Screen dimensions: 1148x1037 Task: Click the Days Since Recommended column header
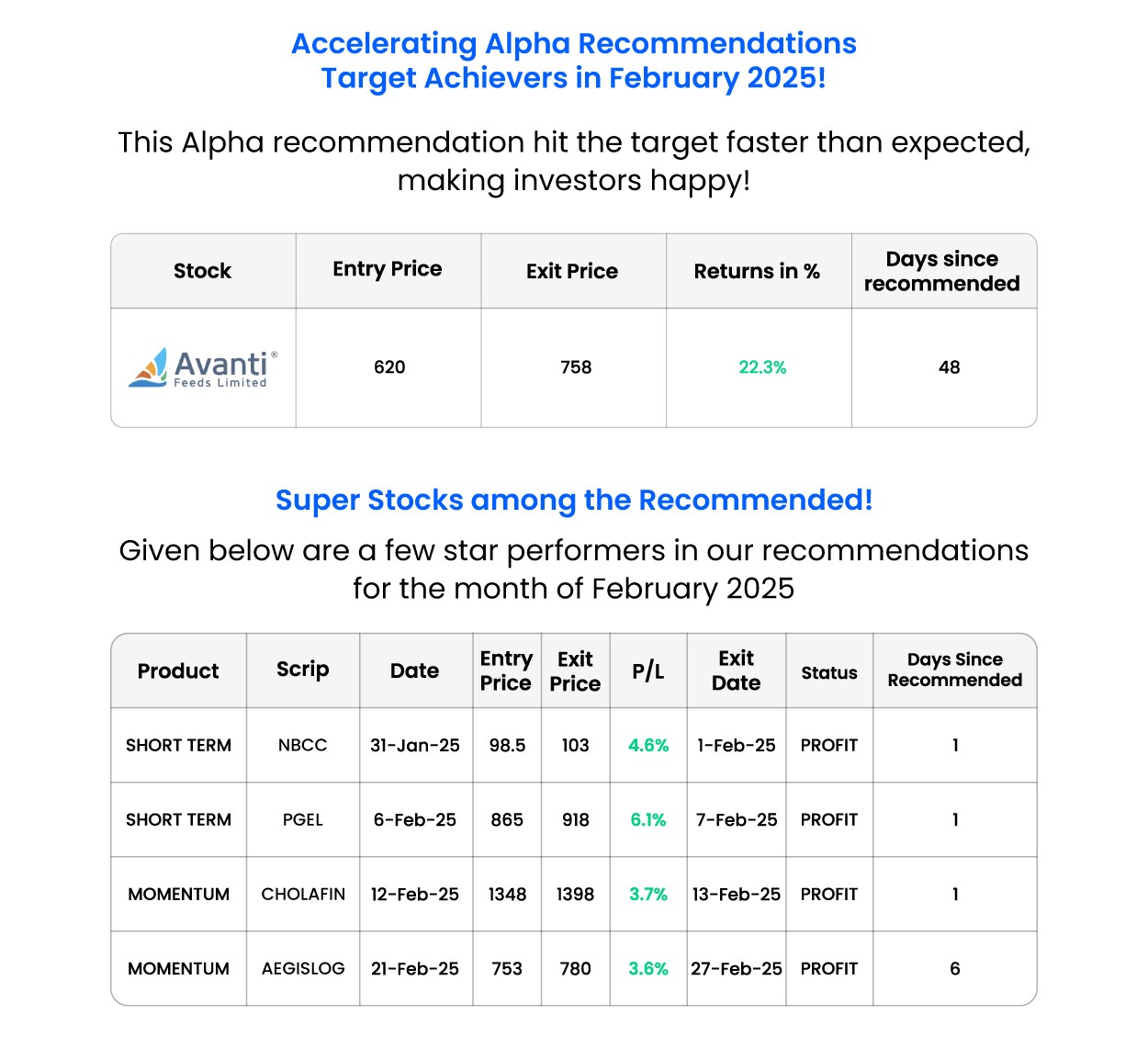[954, 670]
